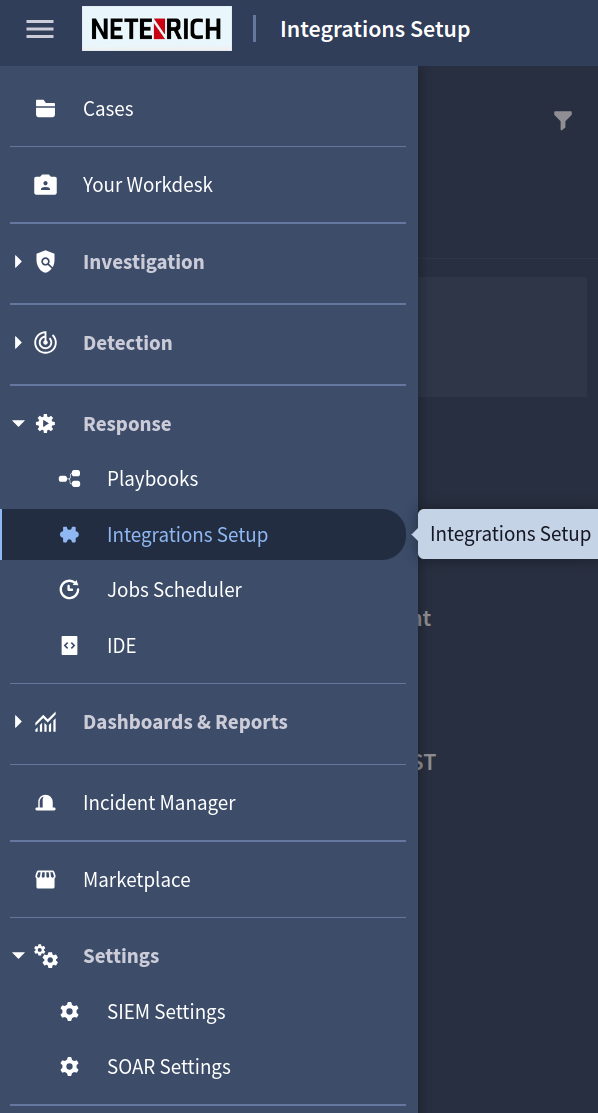Select the Jobs Scheduler clock icon
Image resolution: width=598 pixels, height=1113 pixels.
coord(69,589)
